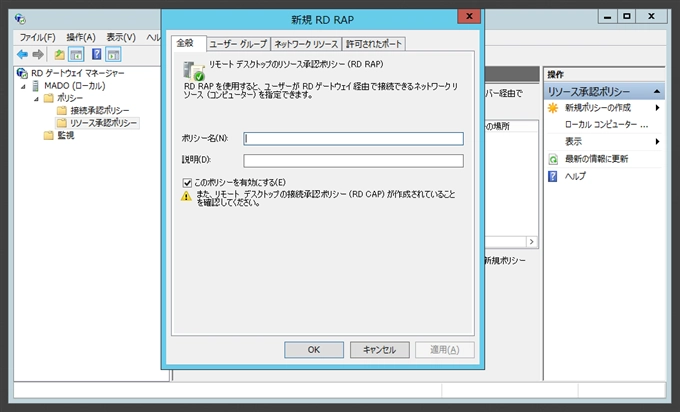Uncheck このポリシーを有効にする checkbox

187,183
